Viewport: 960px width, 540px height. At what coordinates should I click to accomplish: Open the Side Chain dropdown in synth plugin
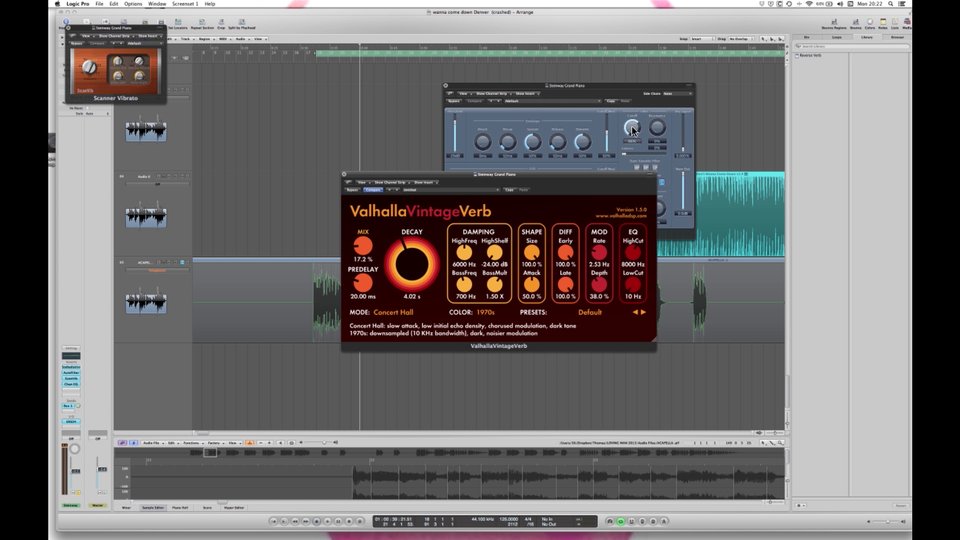677,94
